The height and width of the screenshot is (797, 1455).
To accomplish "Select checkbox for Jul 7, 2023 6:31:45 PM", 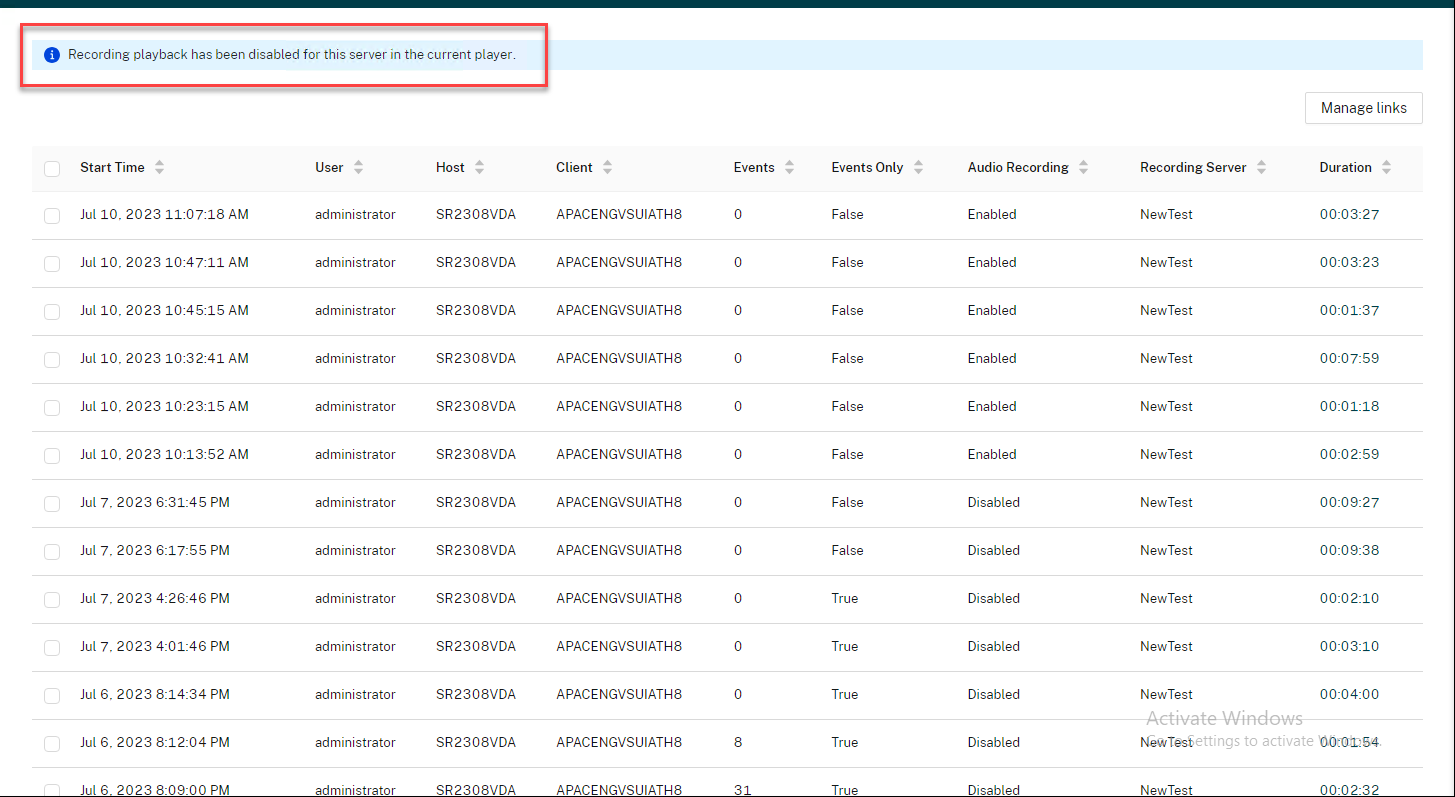I will pyautogui.click(x=52, y=504).
